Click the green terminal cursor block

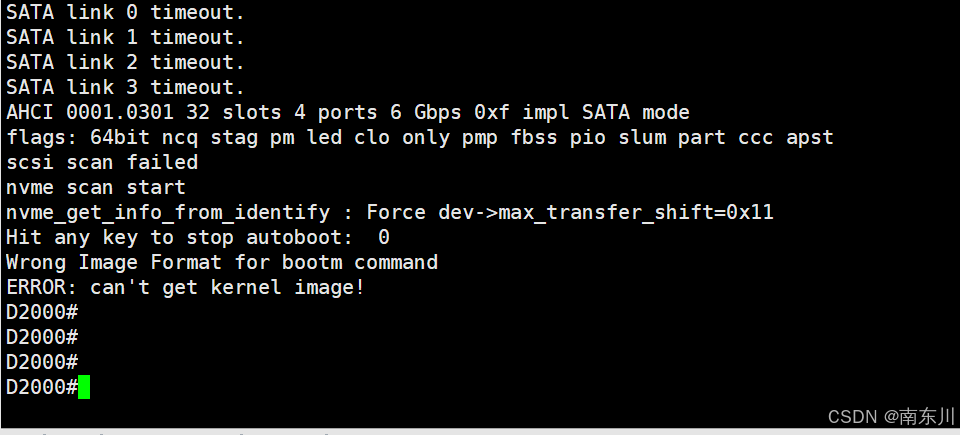[x=84, y=387]
